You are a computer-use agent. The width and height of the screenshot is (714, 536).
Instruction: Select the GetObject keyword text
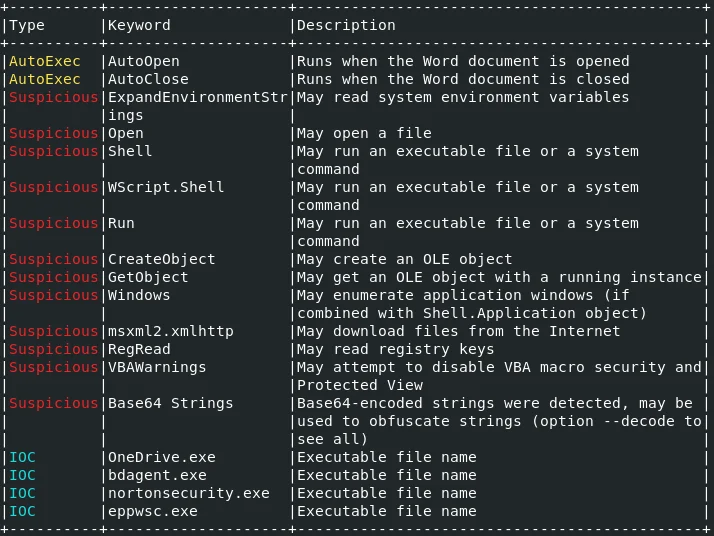point(148,277)
